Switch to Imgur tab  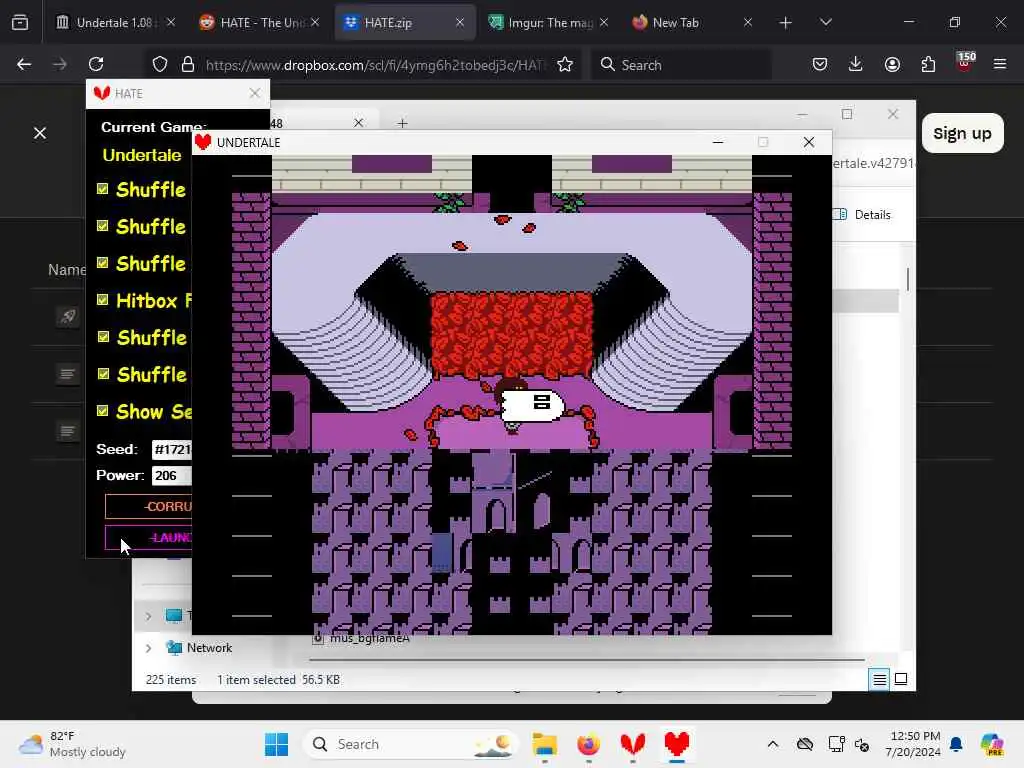tap(547, 23)
